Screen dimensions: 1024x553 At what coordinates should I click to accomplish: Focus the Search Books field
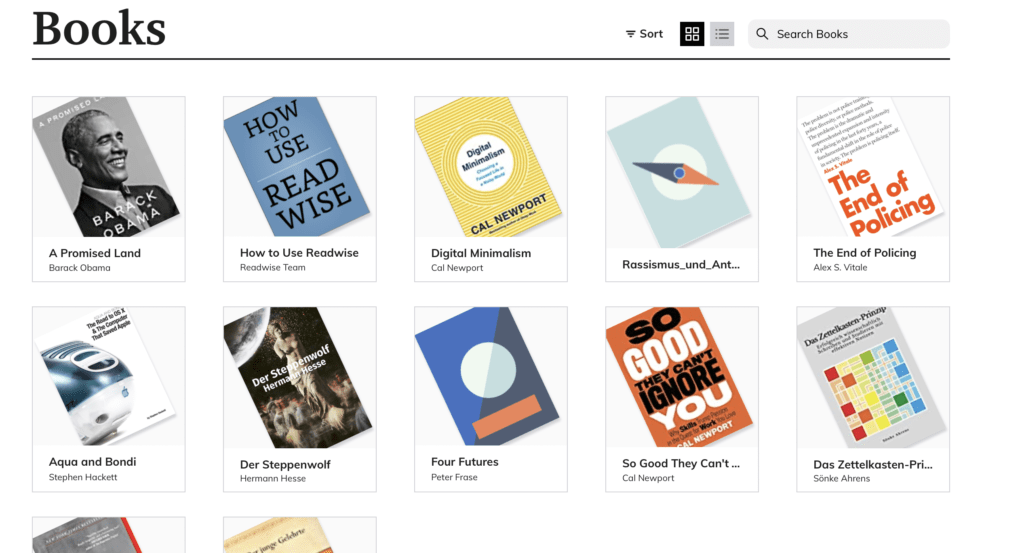[849, 34]
